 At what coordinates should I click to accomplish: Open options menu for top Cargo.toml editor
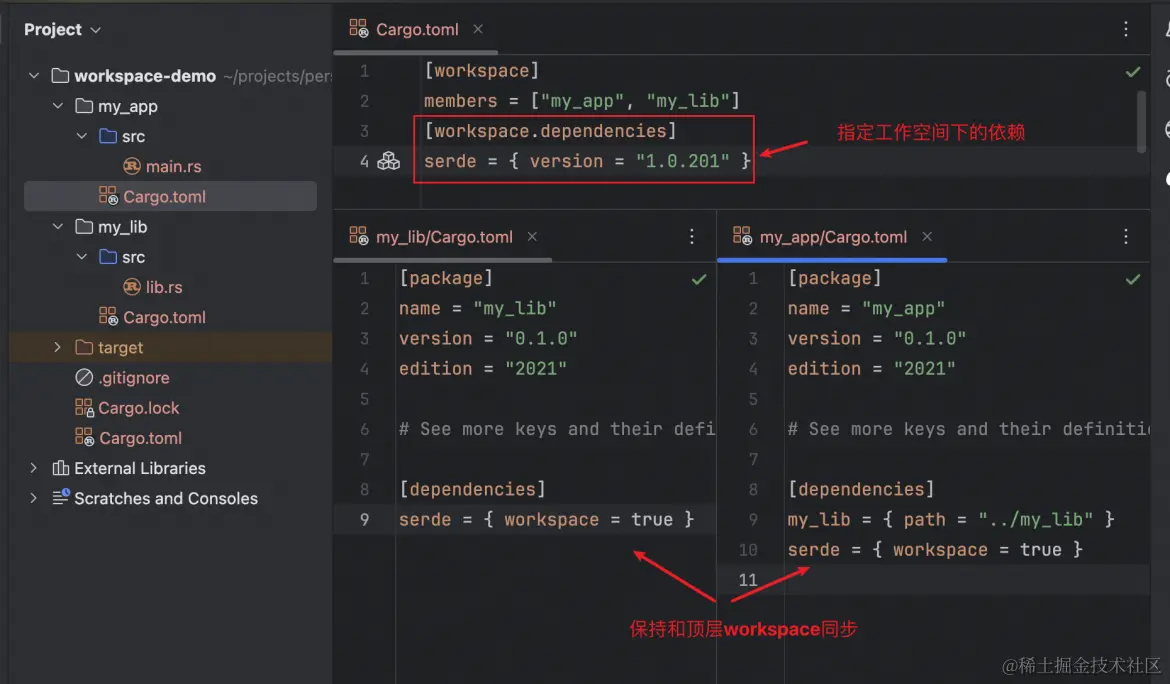point(1126,30)
